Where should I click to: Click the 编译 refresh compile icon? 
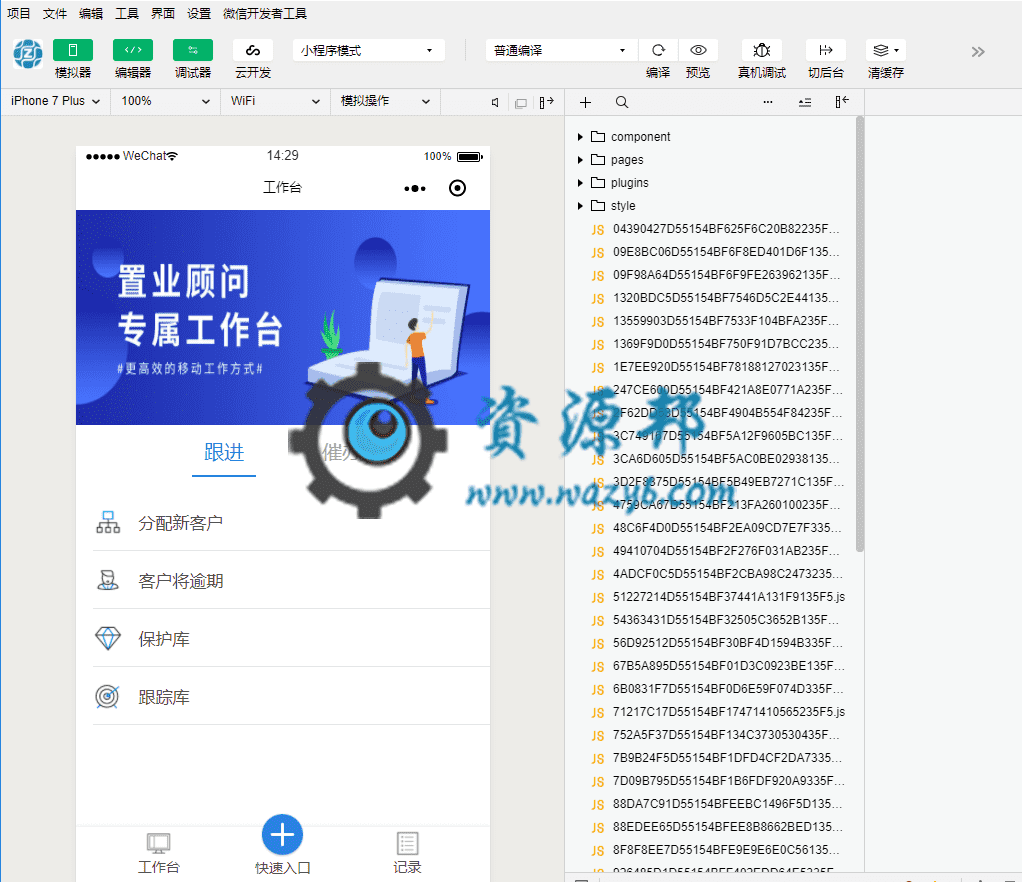(658, 50)
